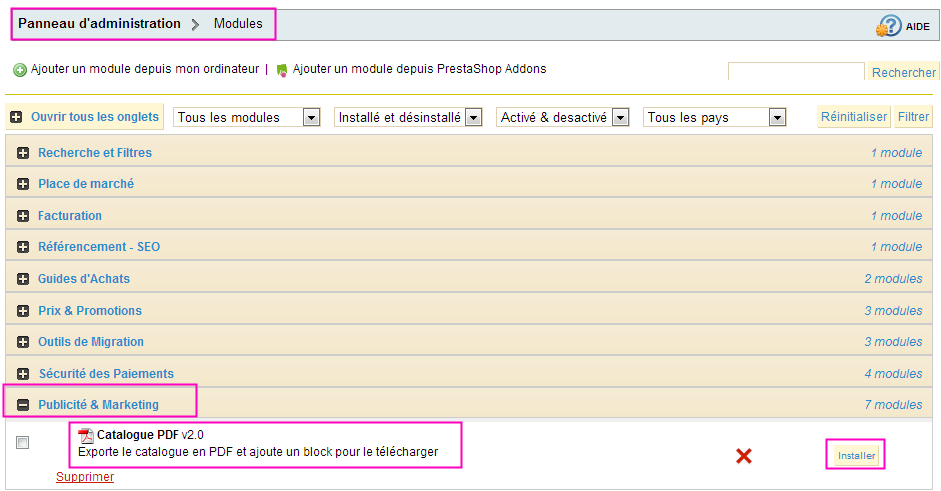
Task: Focus the module search input field
Action: coord(796,71)
